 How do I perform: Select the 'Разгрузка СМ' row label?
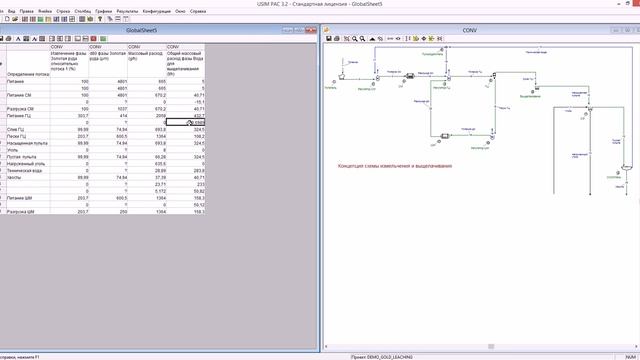tap(20, 109)
